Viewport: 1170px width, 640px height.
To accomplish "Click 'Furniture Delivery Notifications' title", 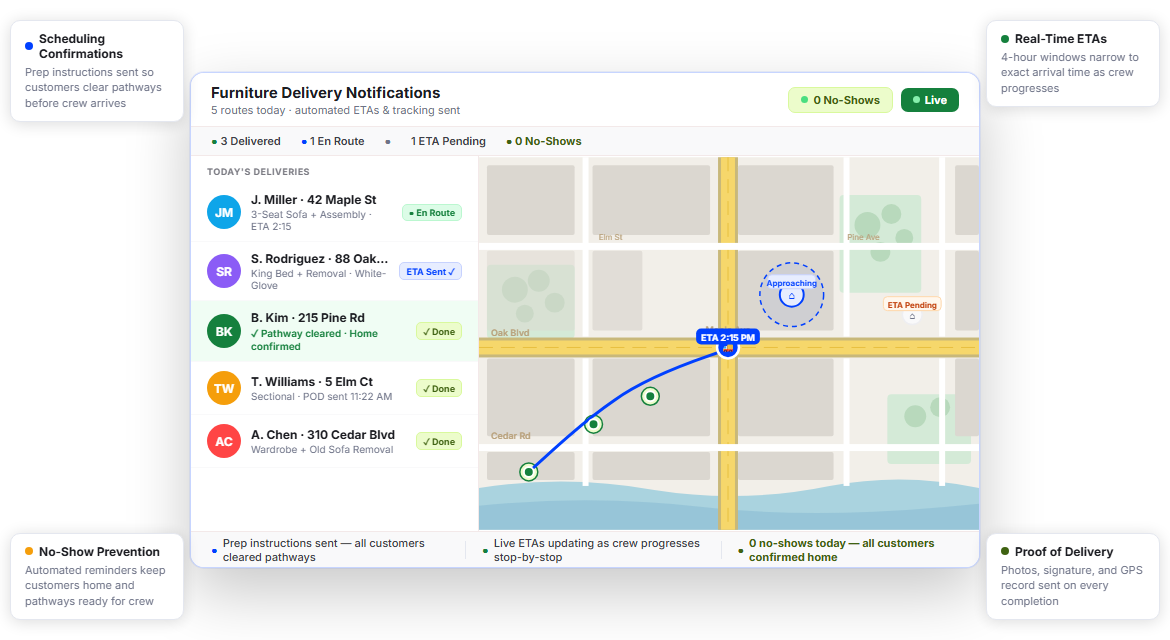I will tap(325, 92).
